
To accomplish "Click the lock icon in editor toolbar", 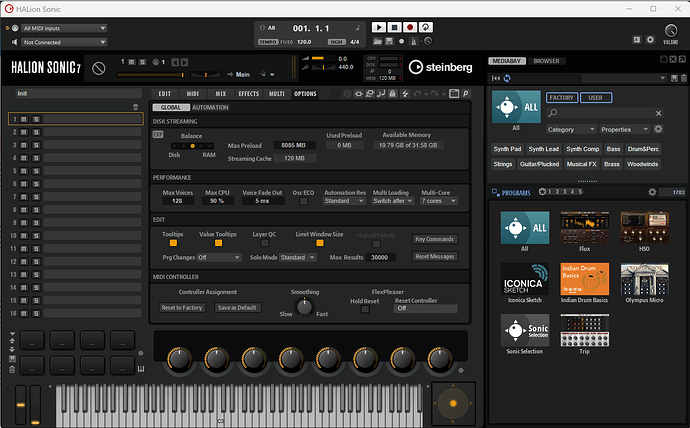I will tap(392, 94).
